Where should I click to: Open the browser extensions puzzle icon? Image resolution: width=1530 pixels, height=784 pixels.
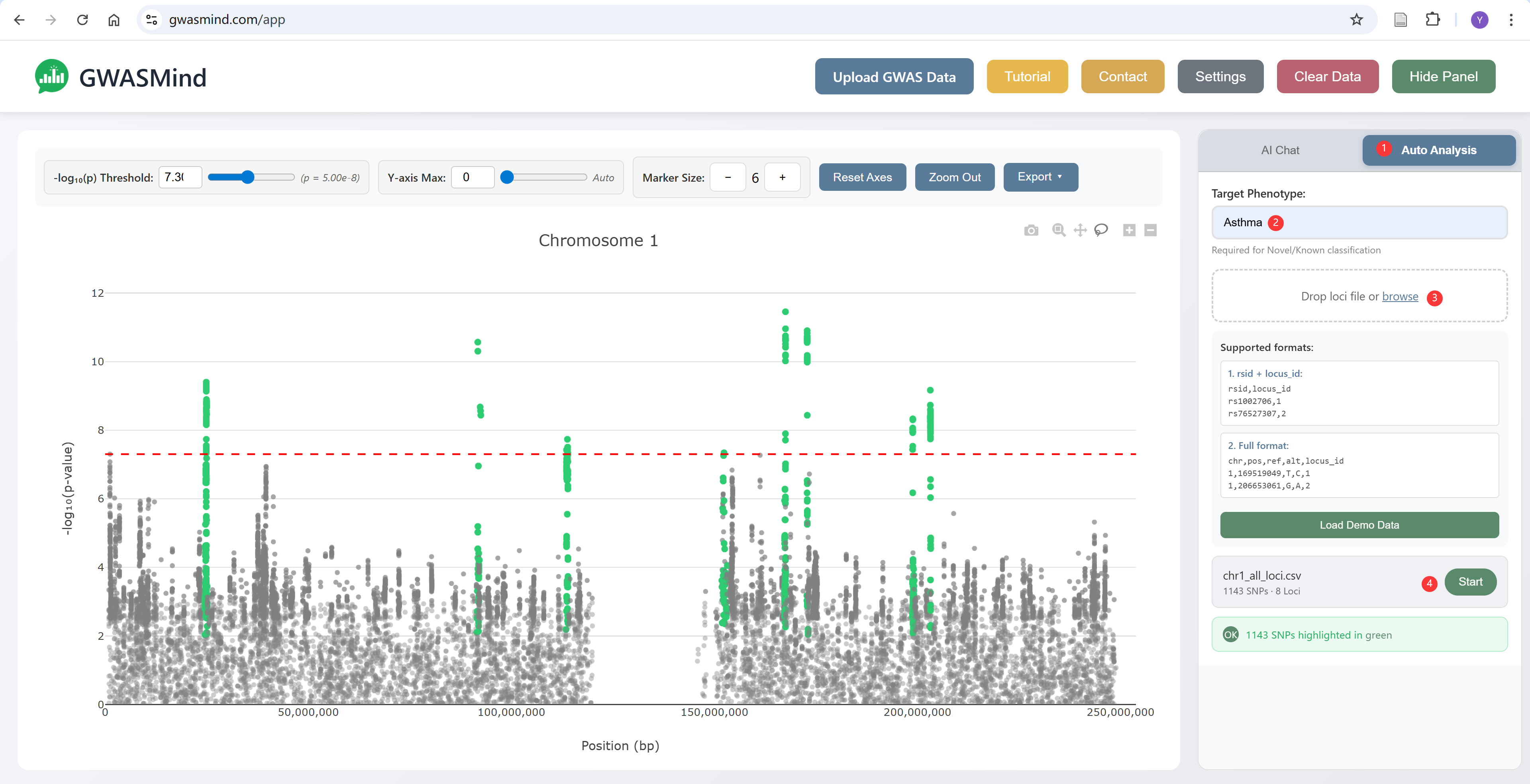pos(1432,20)
